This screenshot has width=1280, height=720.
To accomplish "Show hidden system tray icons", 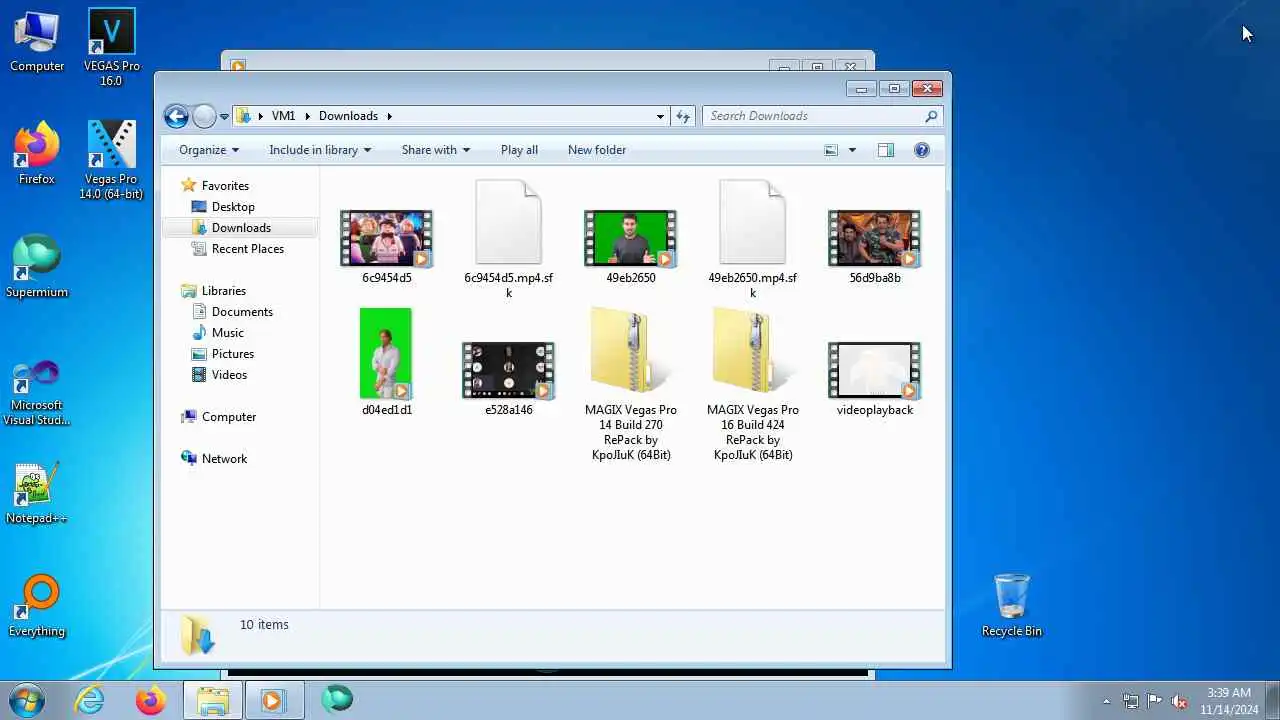I will click(x=1106, y=701).
